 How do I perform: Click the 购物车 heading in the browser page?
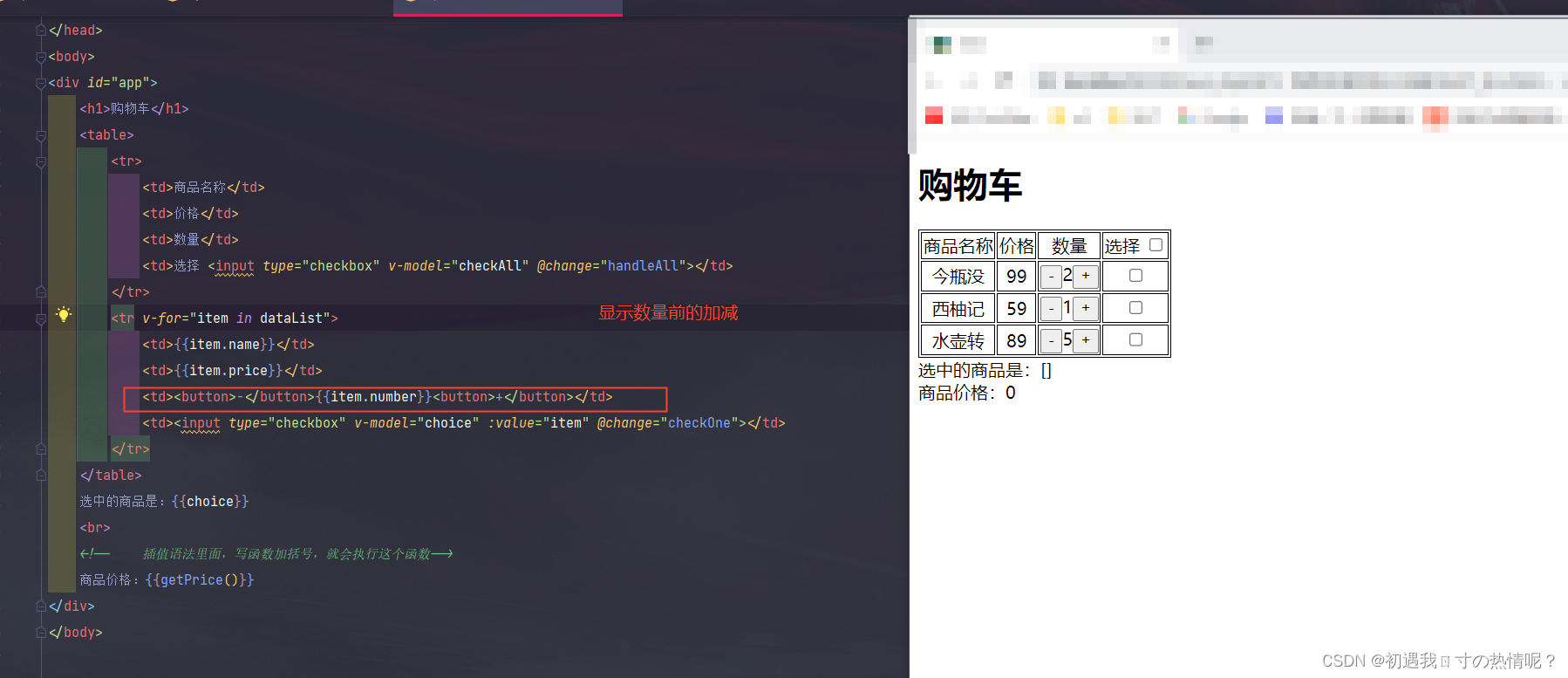tap(970, 185)
